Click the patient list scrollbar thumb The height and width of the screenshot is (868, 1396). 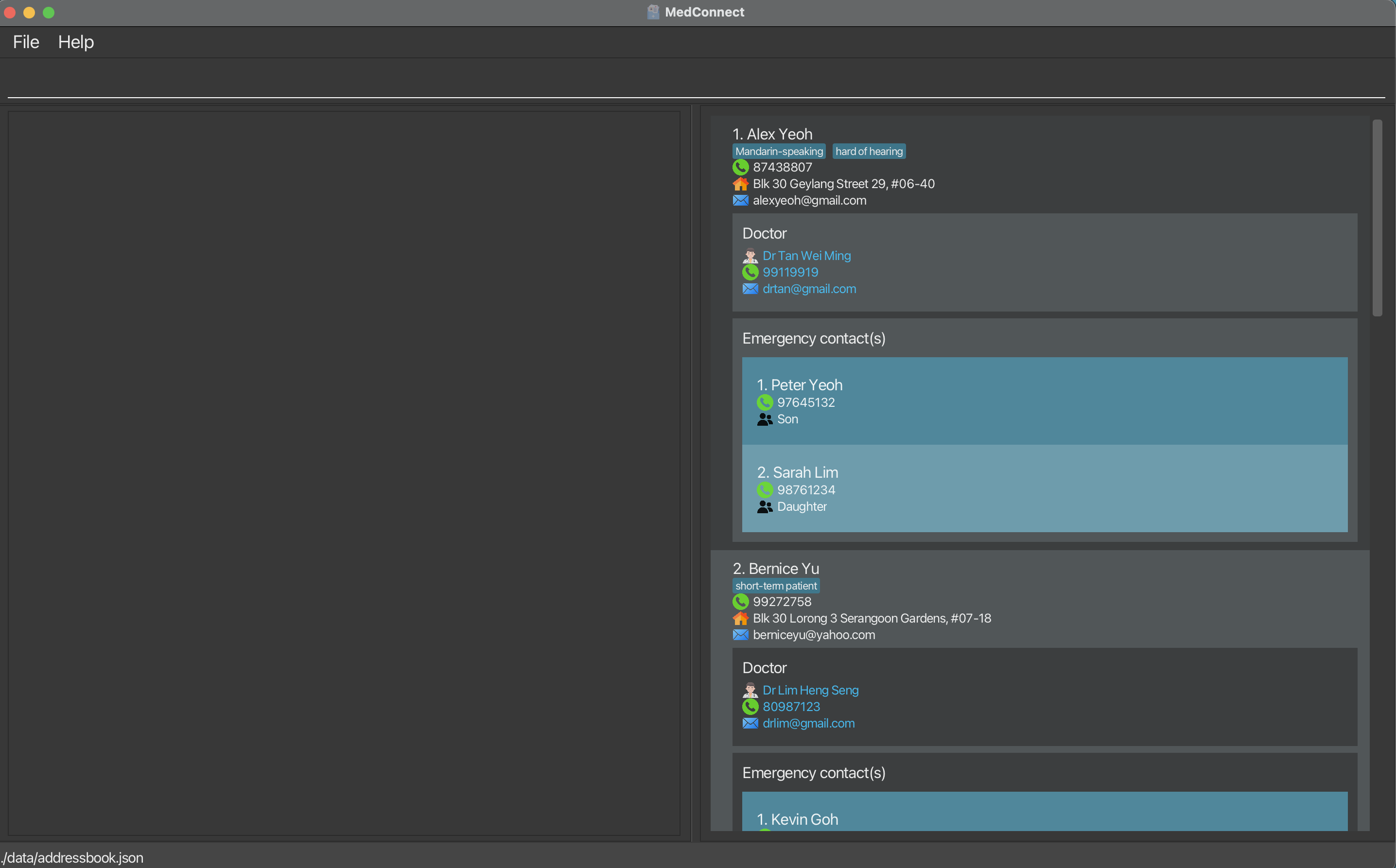point(1377,218)
